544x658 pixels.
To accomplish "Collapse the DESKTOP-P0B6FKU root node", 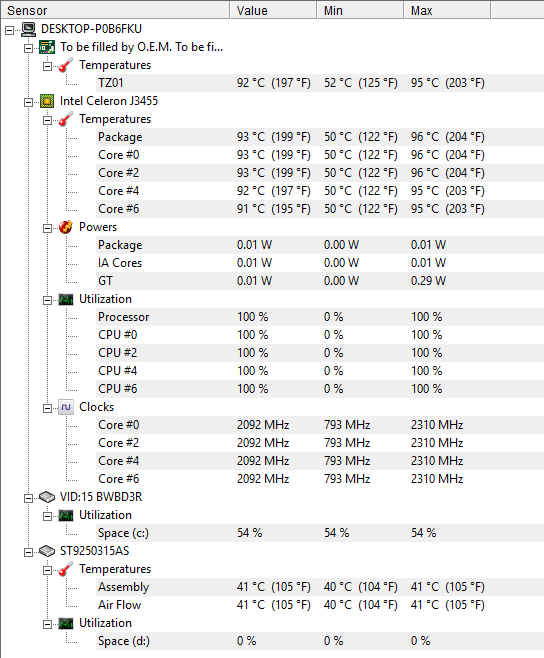I will pos(9,30).
